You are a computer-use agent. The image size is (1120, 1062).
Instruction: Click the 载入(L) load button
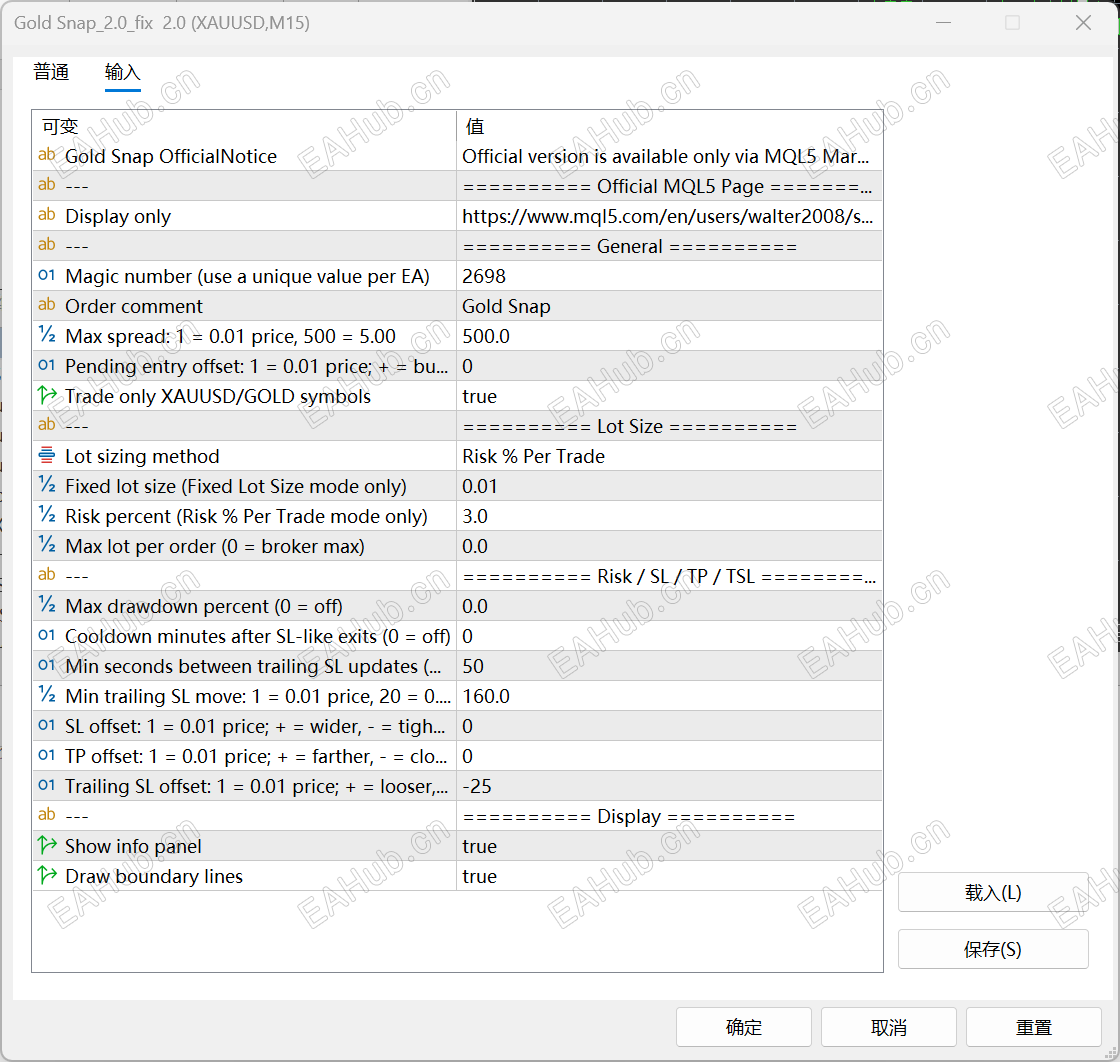(993, 892)
